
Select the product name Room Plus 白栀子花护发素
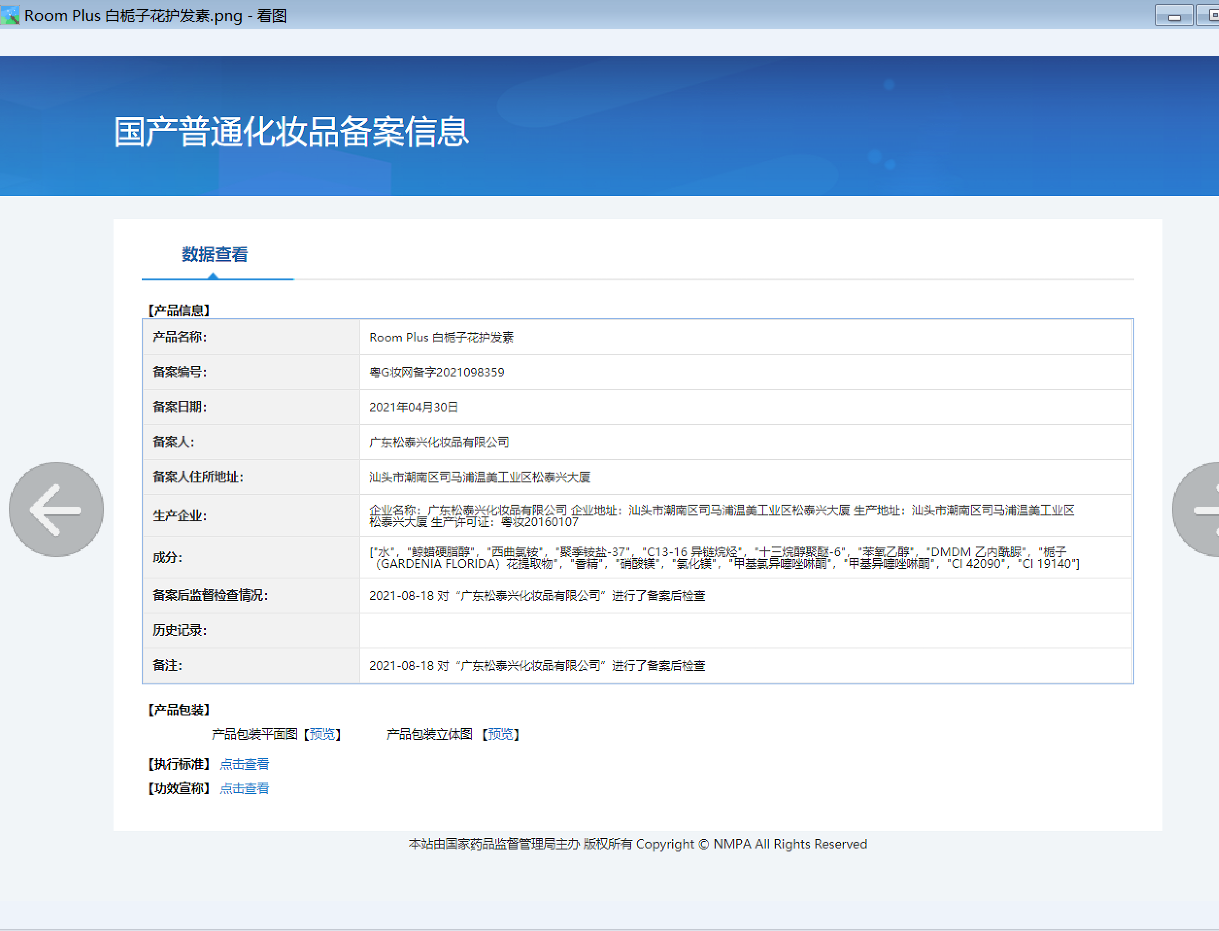point(441,338)
